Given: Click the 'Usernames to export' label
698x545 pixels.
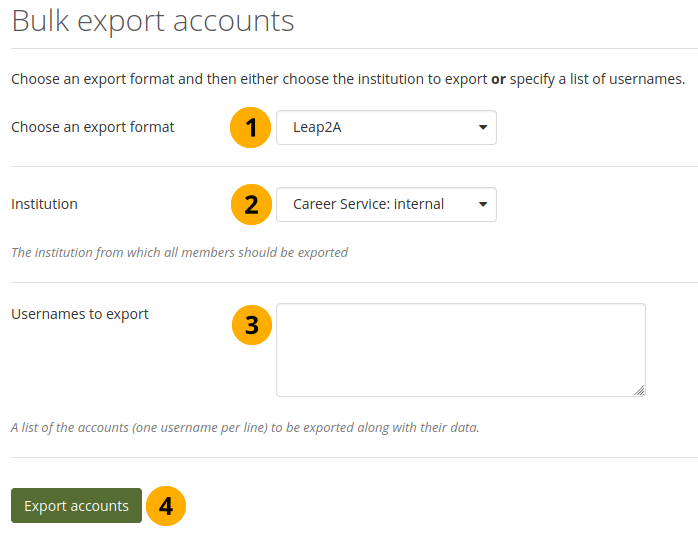Looking at the screenshot, I should point(80,314).
